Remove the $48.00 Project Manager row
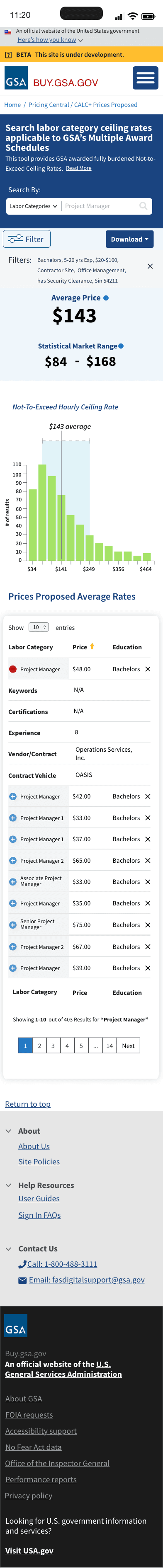The height and width of the screenshot is (1568, 163). tap(148, 669)
